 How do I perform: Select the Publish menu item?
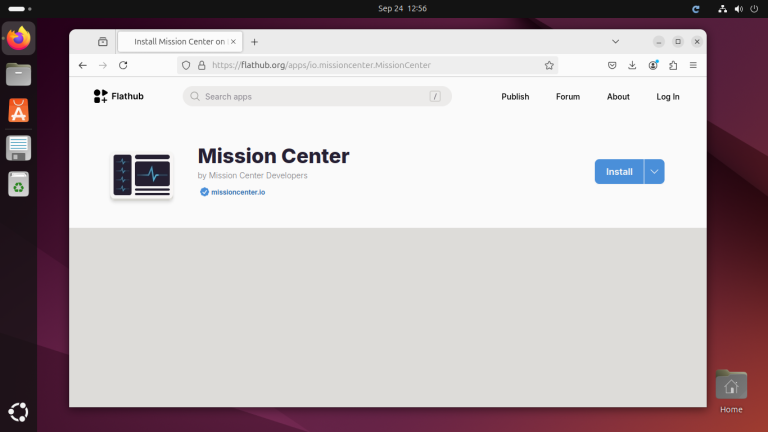[x=515, y=97]
